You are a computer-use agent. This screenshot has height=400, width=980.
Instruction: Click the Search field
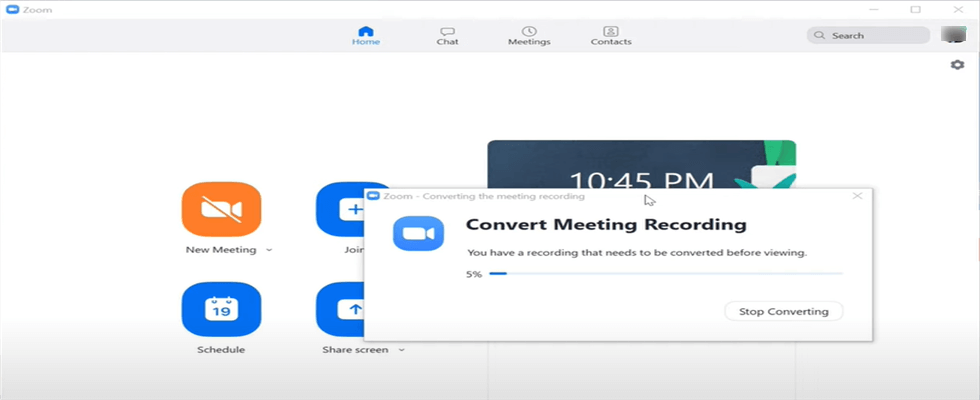[x=868, y=36]
